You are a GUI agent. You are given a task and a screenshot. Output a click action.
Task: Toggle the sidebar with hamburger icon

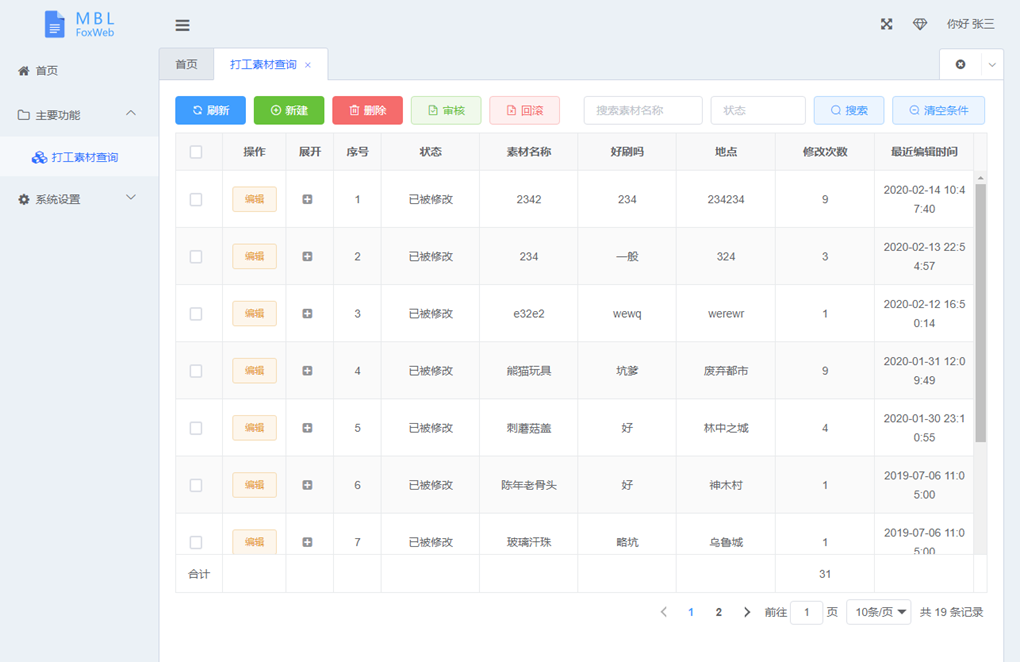[x=182, y=25]
